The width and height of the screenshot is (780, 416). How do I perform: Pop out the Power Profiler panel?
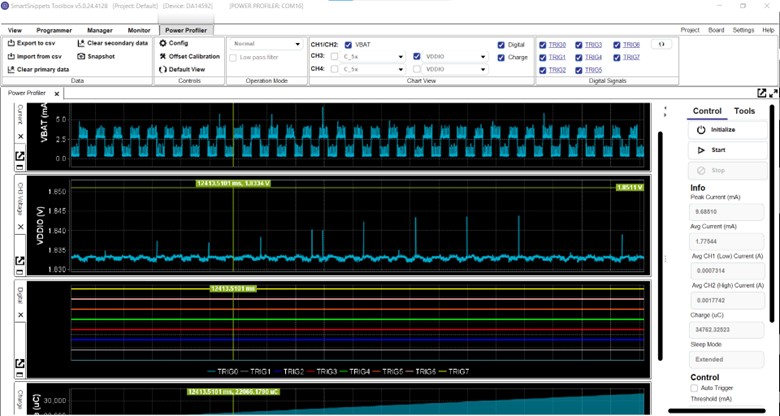pos(762,93)
